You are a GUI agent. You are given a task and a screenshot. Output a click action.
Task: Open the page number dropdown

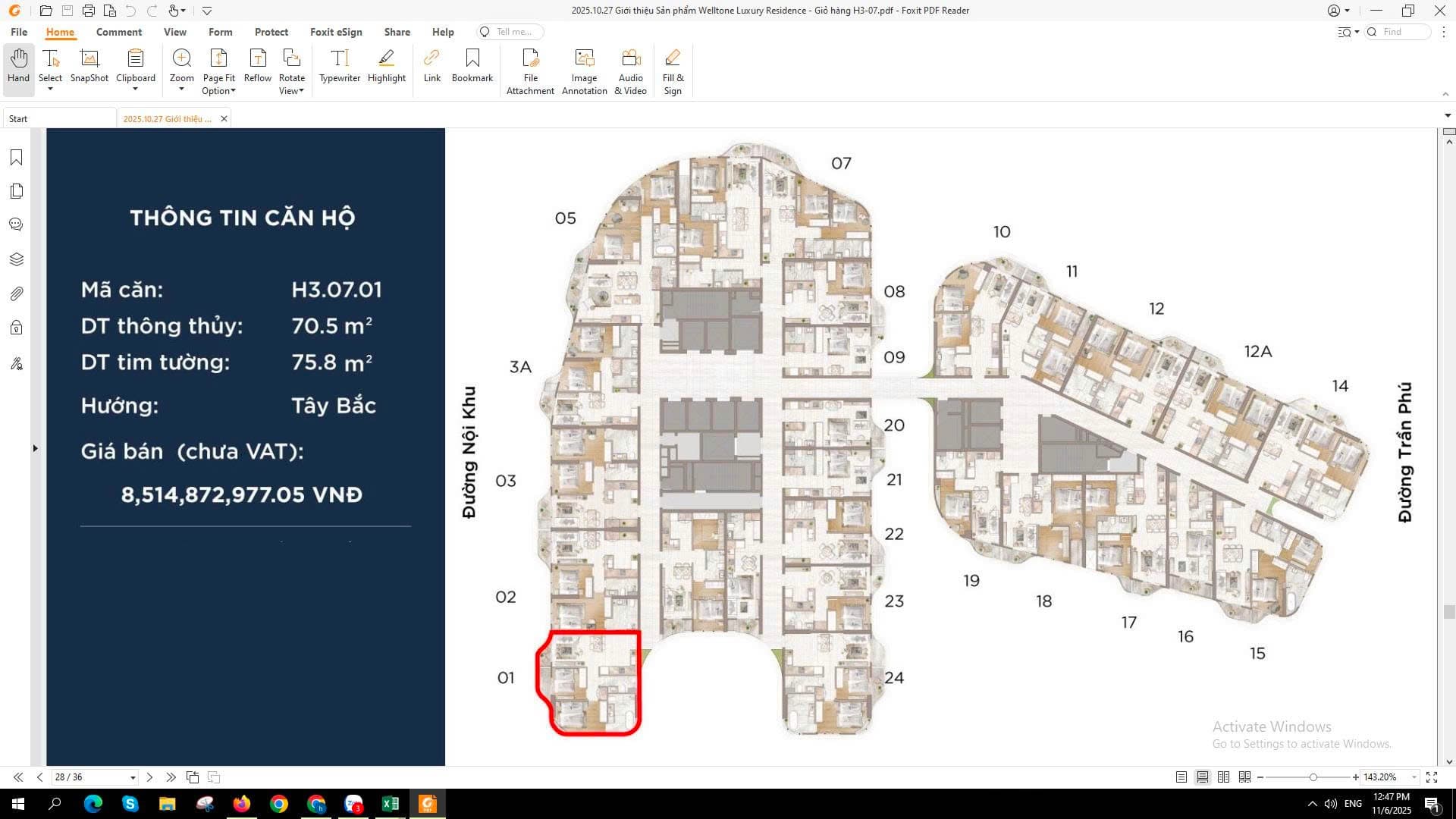133,777
